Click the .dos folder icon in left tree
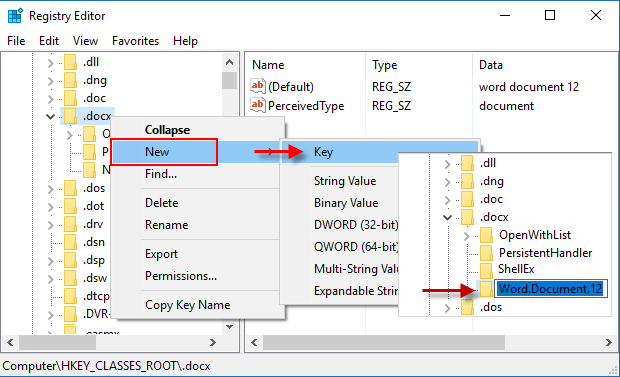The width and height of the screenshot is (620, 377). coord(70,188)
